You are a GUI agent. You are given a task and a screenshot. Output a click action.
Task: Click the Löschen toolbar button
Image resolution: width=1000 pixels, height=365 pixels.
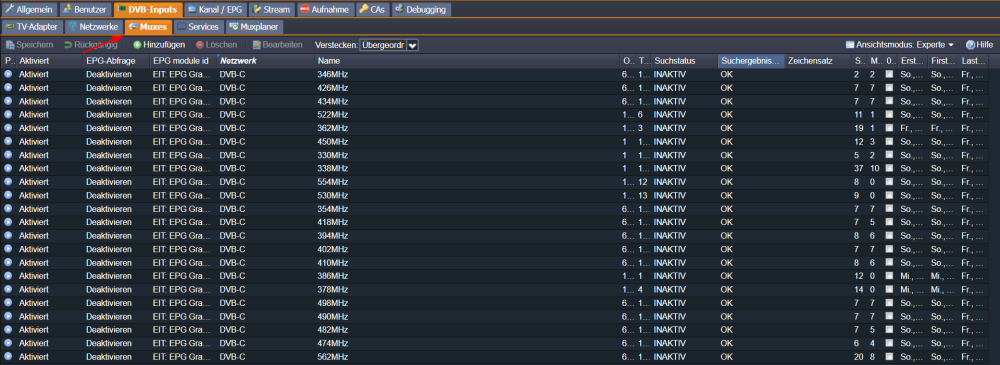coord(216,45)
